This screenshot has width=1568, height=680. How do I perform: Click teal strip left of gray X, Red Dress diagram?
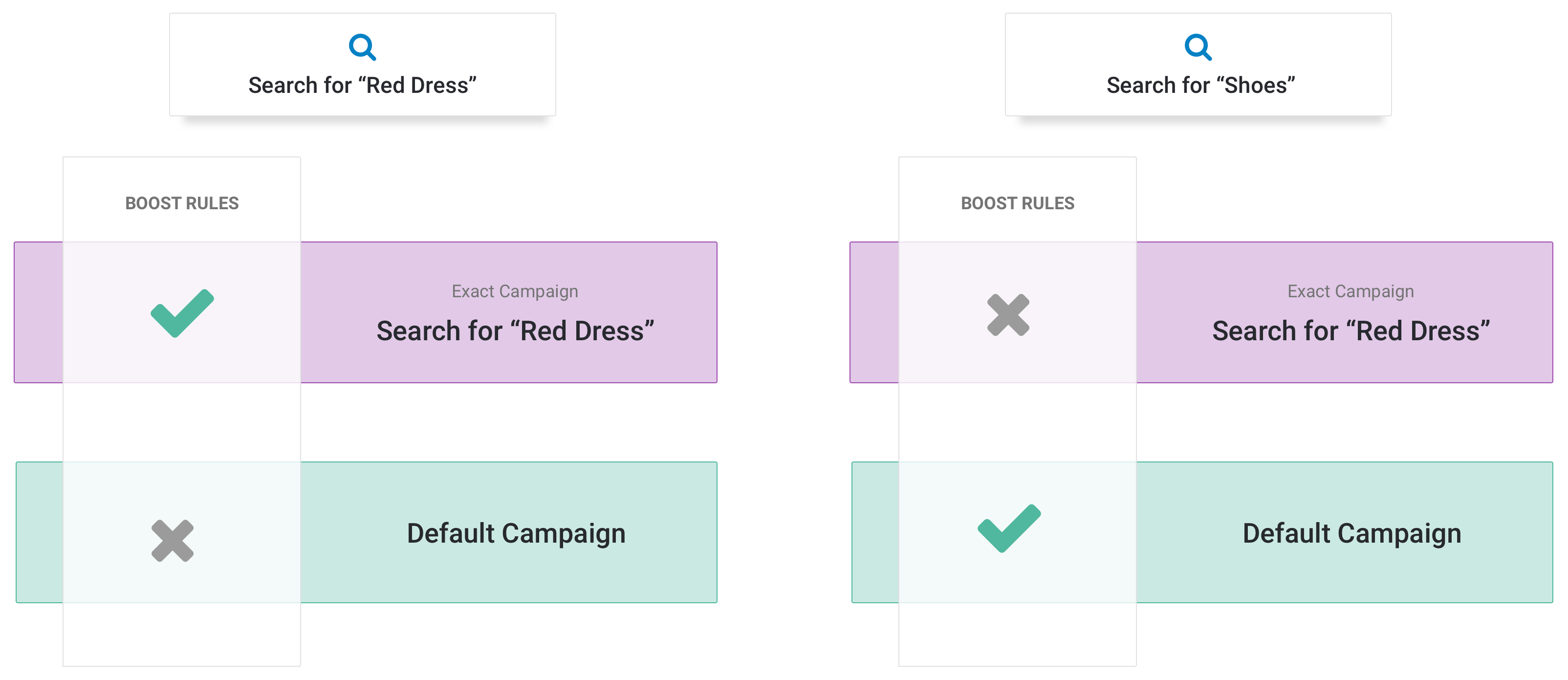(x=40, y=532)
